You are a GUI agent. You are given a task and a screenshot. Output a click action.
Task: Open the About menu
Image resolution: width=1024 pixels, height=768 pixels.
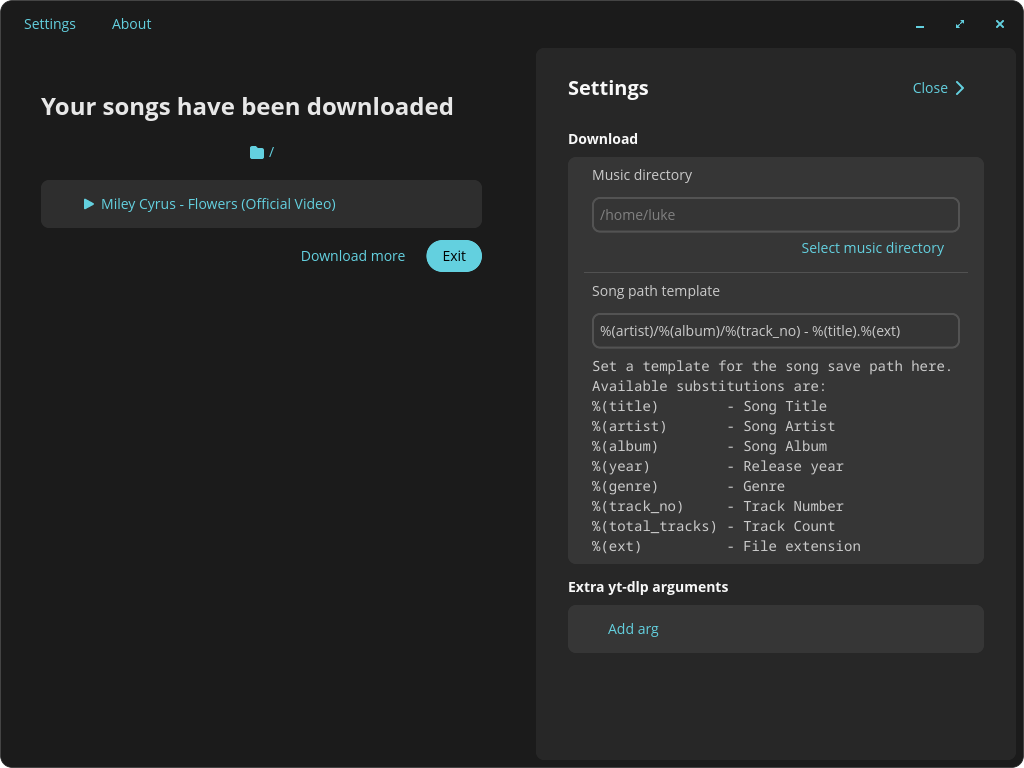pos(131,24)
